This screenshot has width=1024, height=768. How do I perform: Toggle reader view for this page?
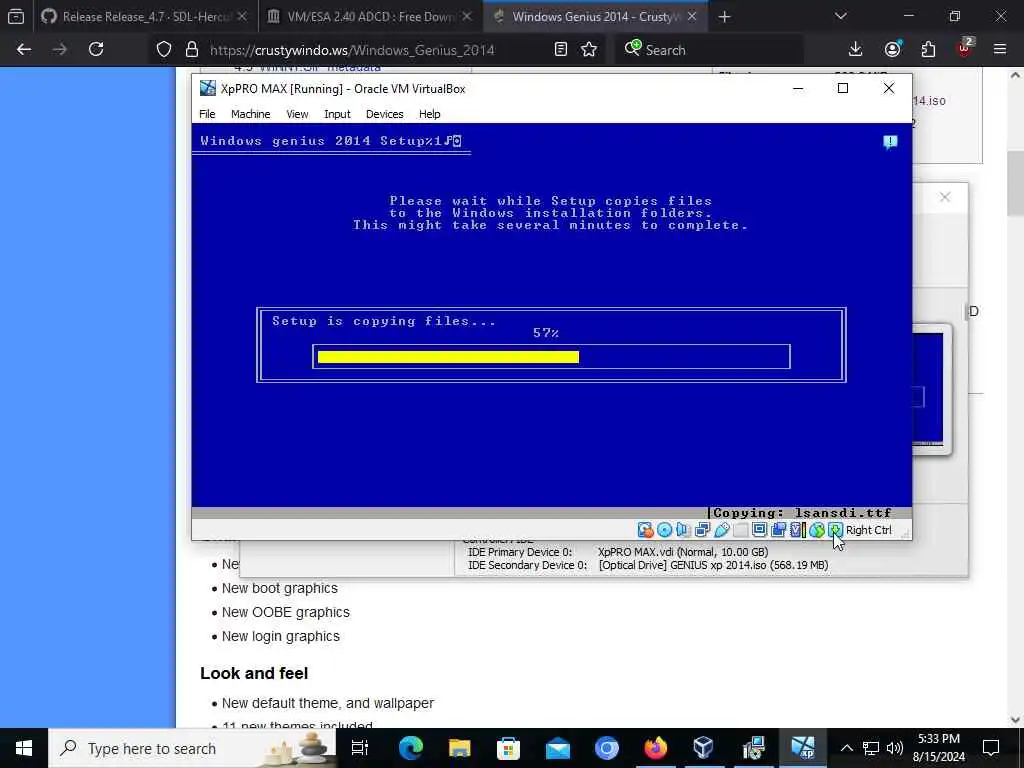pyautogui.click(x=560, y=50)
